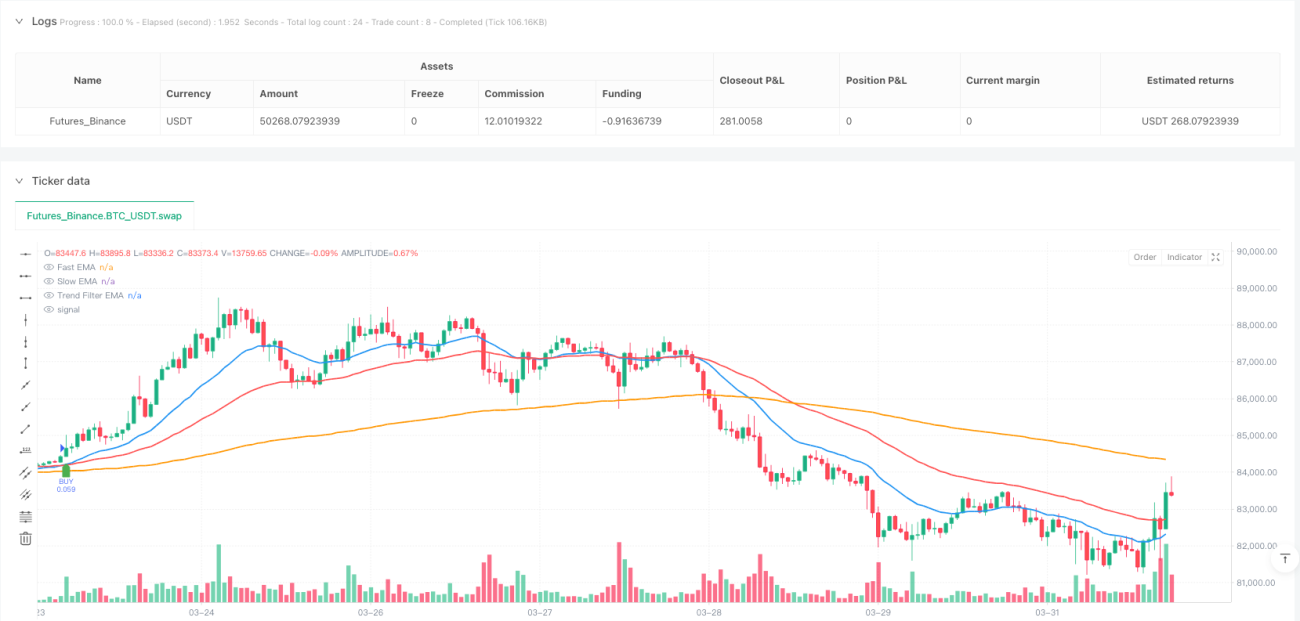Screen dimensions: 1300x621
Task: Select the Fibonacci retracement lines tool
Action: [25, 516]
